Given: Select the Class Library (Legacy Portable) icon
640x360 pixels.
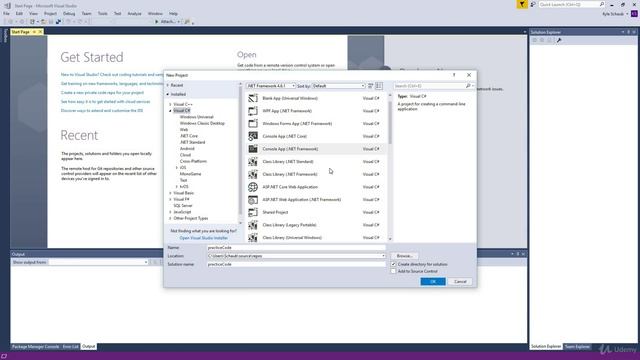Looking at the screenshot, I should click(x=253, y=225).
